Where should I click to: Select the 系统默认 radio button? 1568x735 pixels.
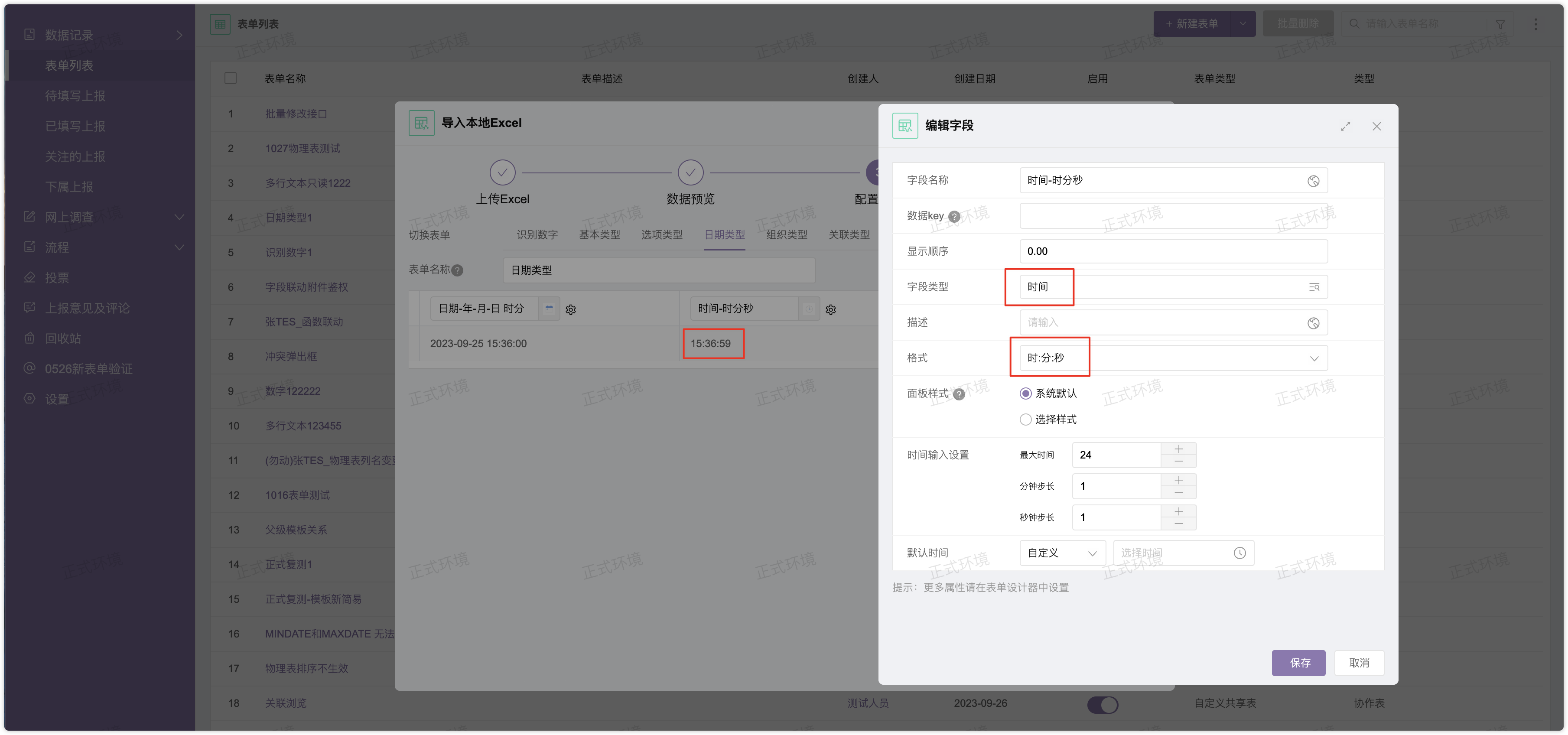(1025, 394)
